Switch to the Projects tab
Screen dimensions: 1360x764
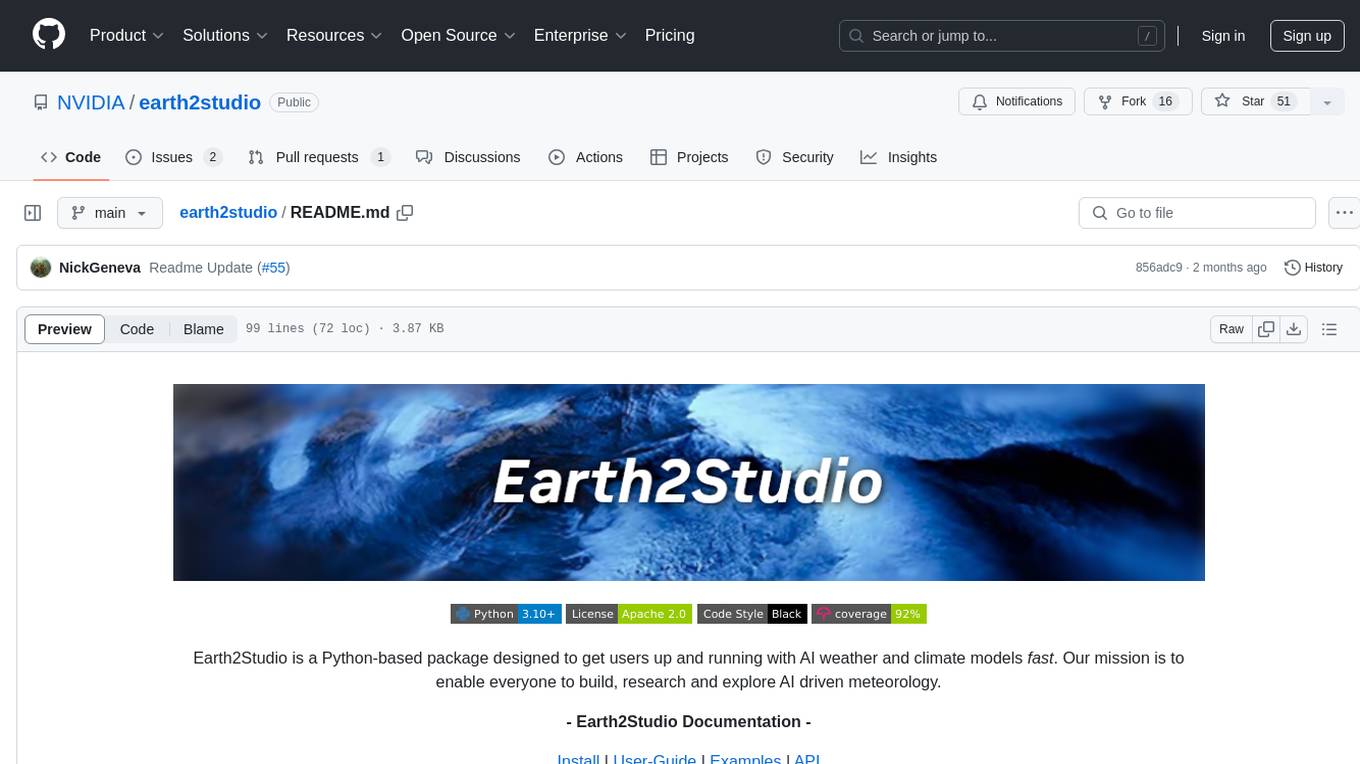pos(689,157)
